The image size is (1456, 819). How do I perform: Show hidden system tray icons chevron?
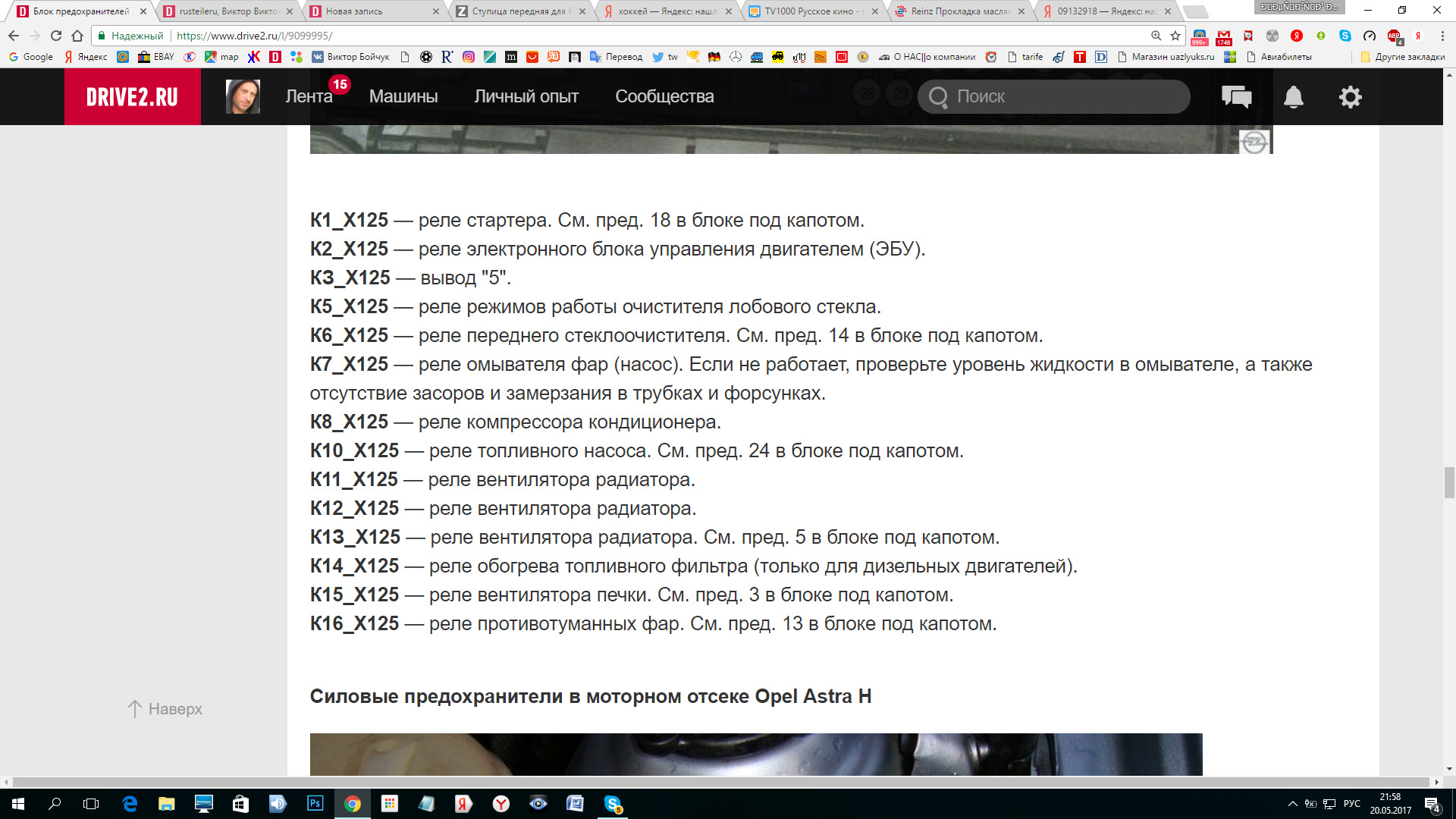(1292, 804)
